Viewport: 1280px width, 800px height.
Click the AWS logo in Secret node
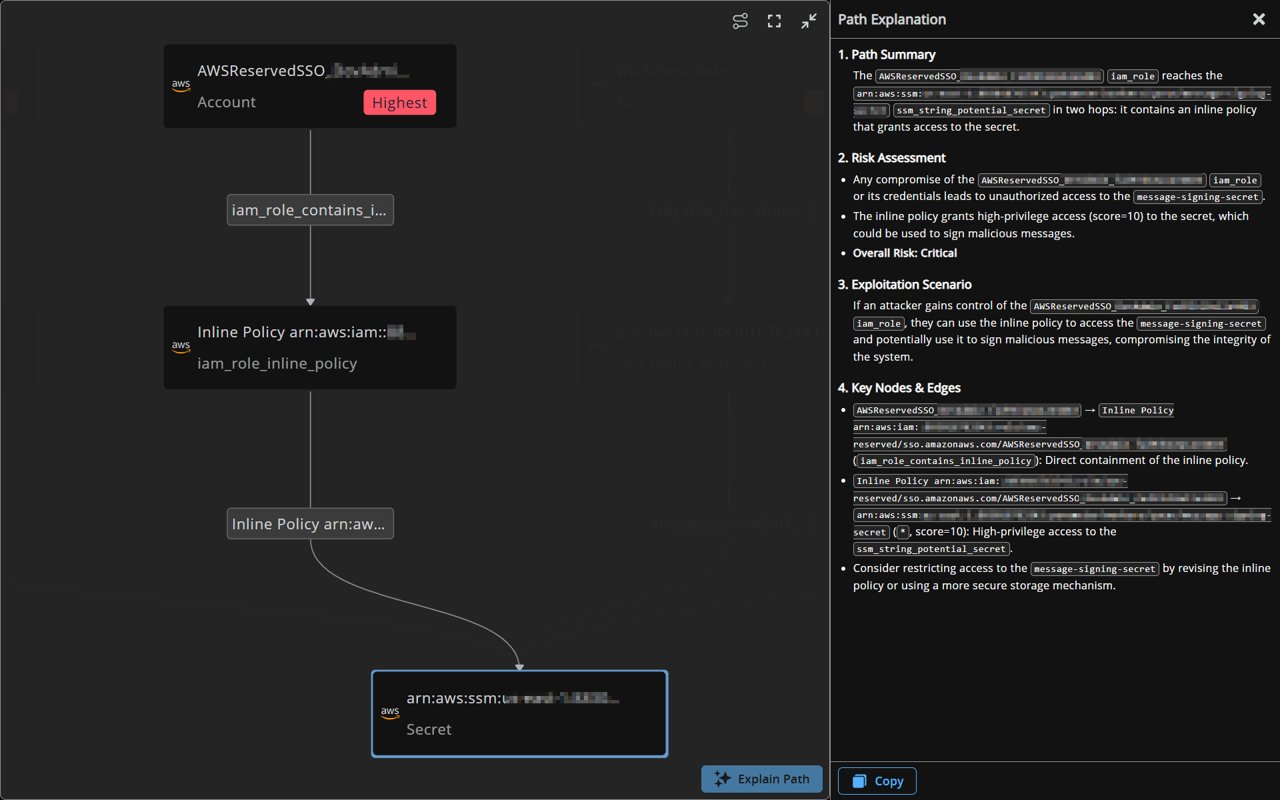pos(390,713)
